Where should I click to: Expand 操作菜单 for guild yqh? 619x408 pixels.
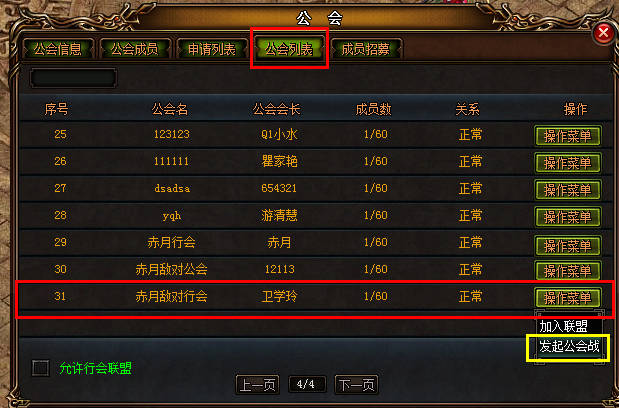568,217
